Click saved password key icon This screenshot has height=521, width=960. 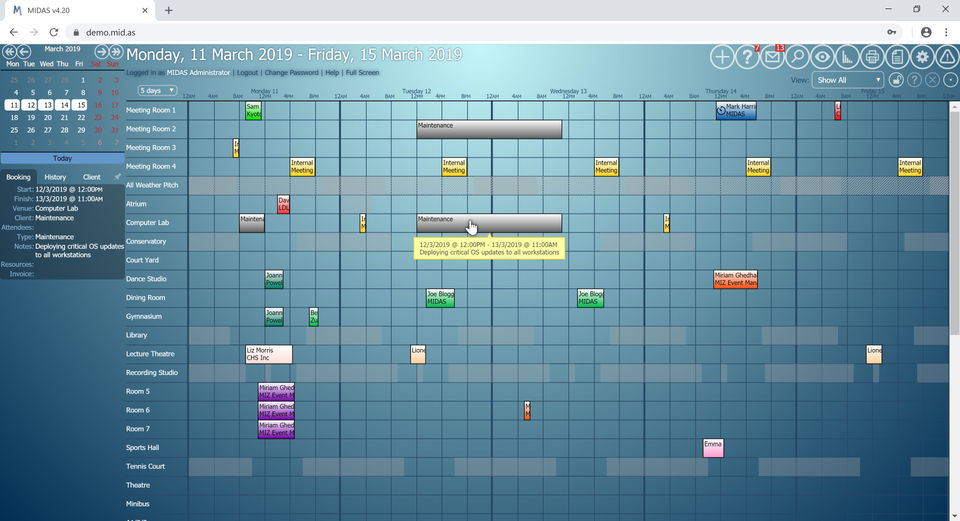tap(891, 32)
